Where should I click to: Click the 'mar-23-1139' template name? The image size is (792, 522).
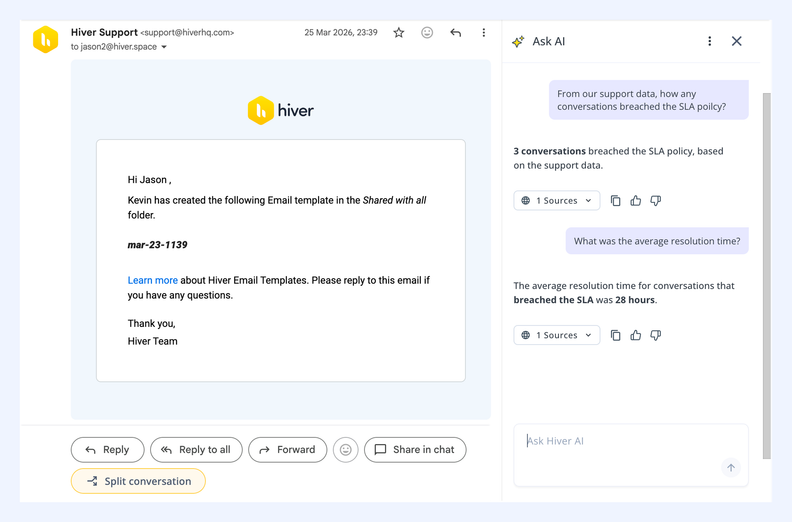point(158,245)
